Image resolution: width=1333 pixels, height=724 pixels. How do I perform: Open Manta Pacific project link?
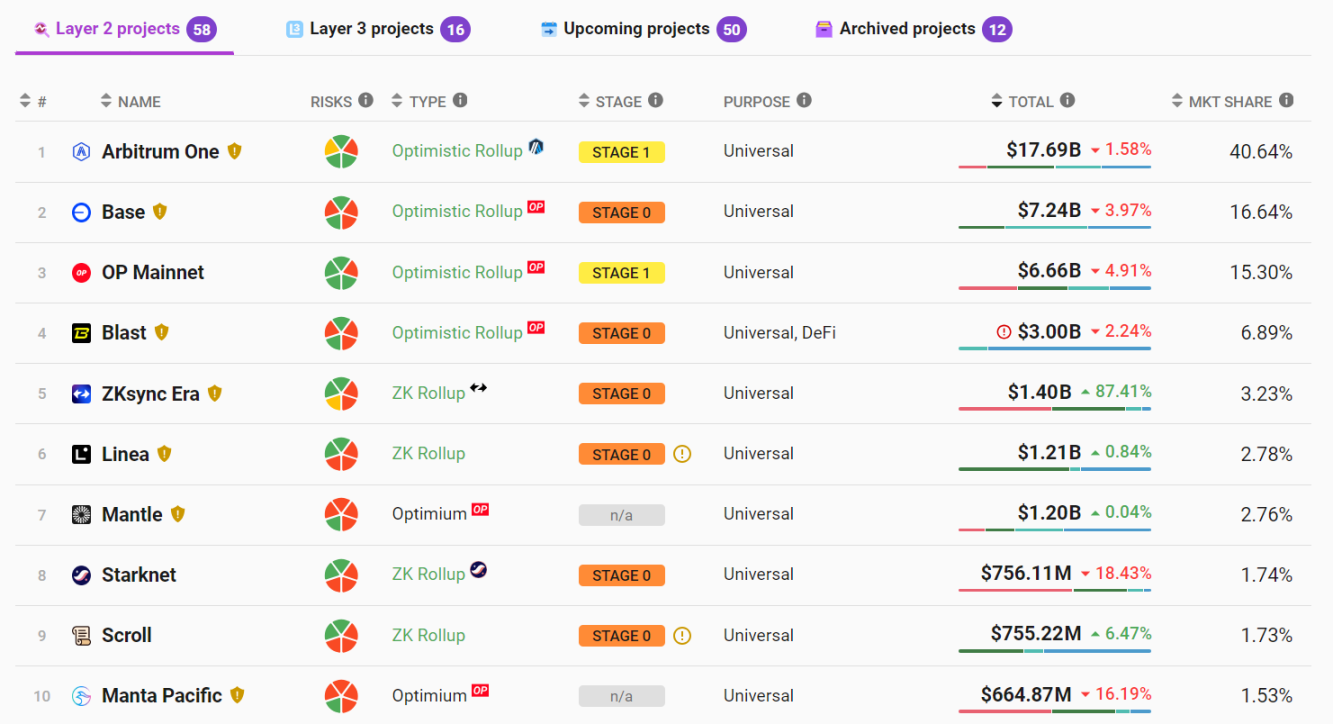[162, 696]
